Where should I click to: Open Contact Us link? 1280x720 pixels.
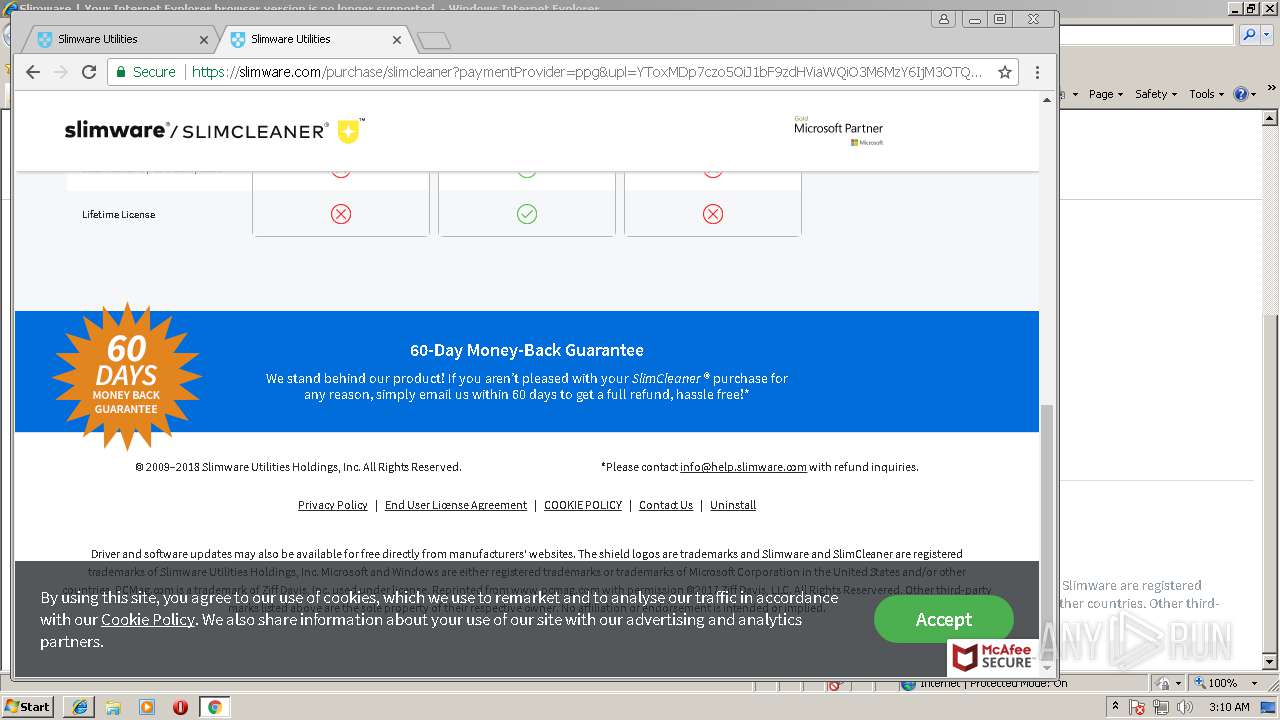click(x=666, y=505)
